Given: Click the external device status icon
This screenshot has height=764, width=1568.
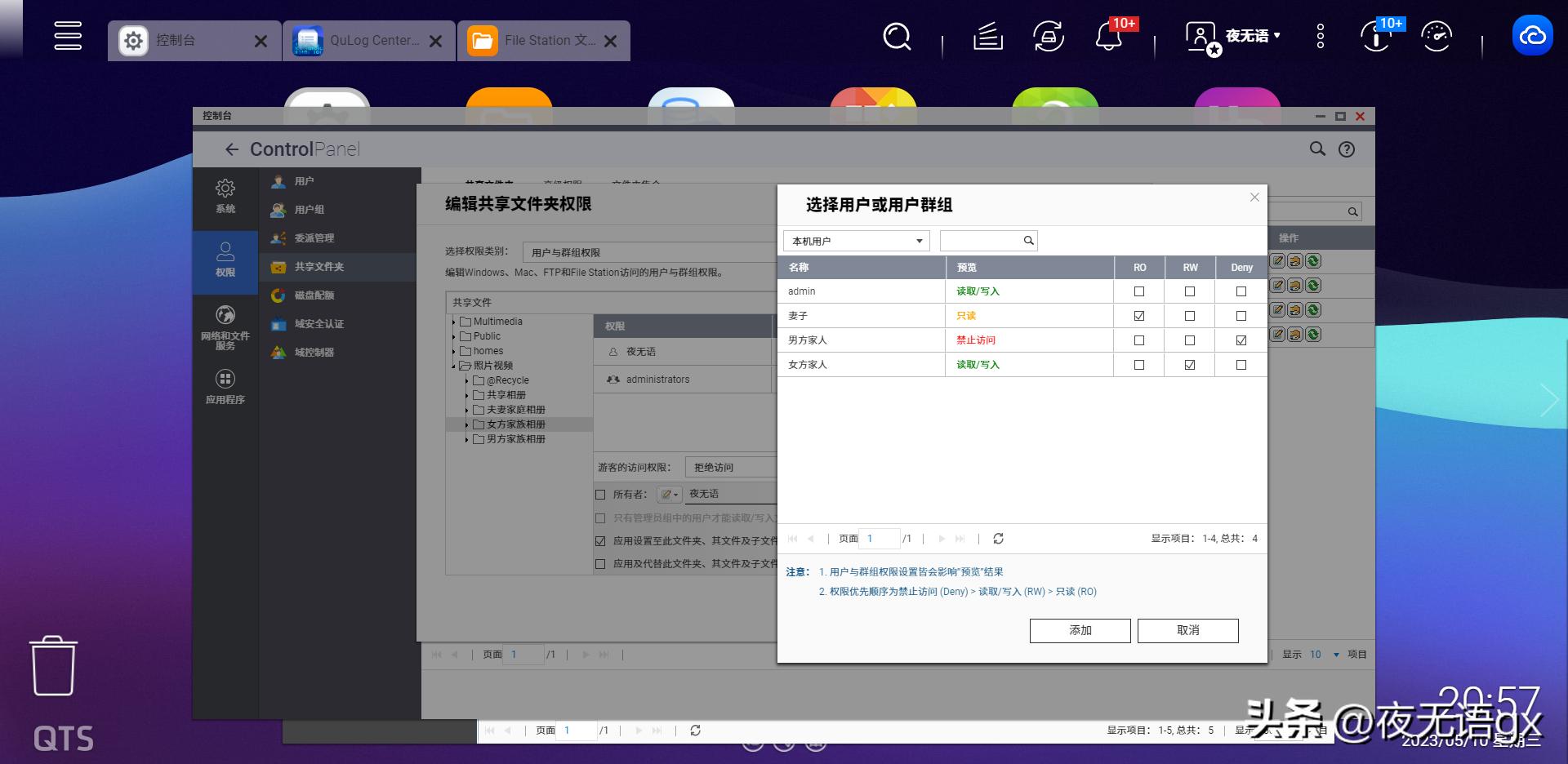Looking at the screenshot, I should coord(1049,37).
